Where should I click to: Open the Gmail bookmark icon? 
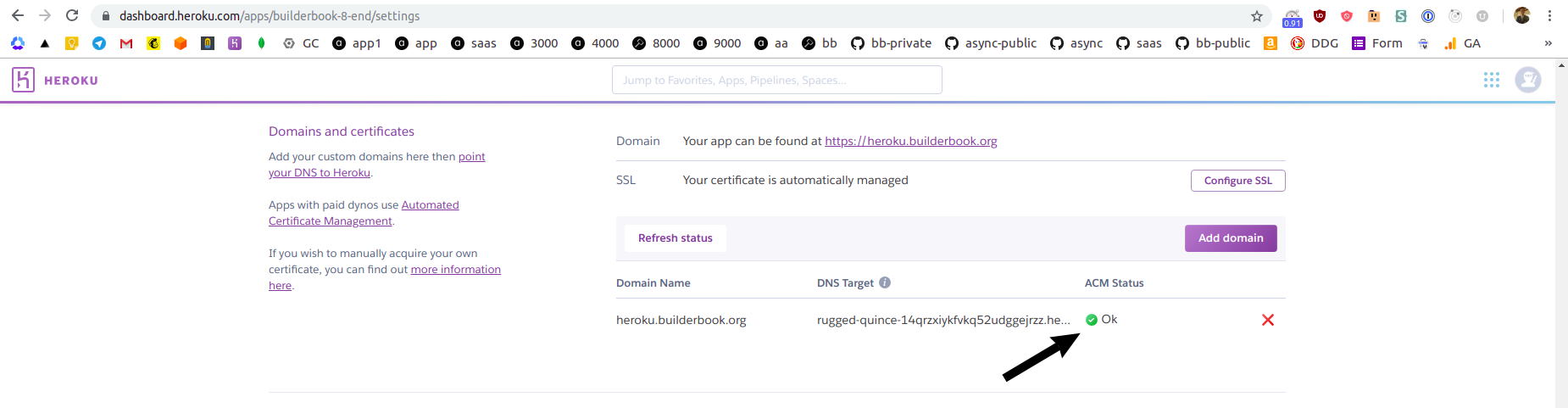tap(126, 43)
